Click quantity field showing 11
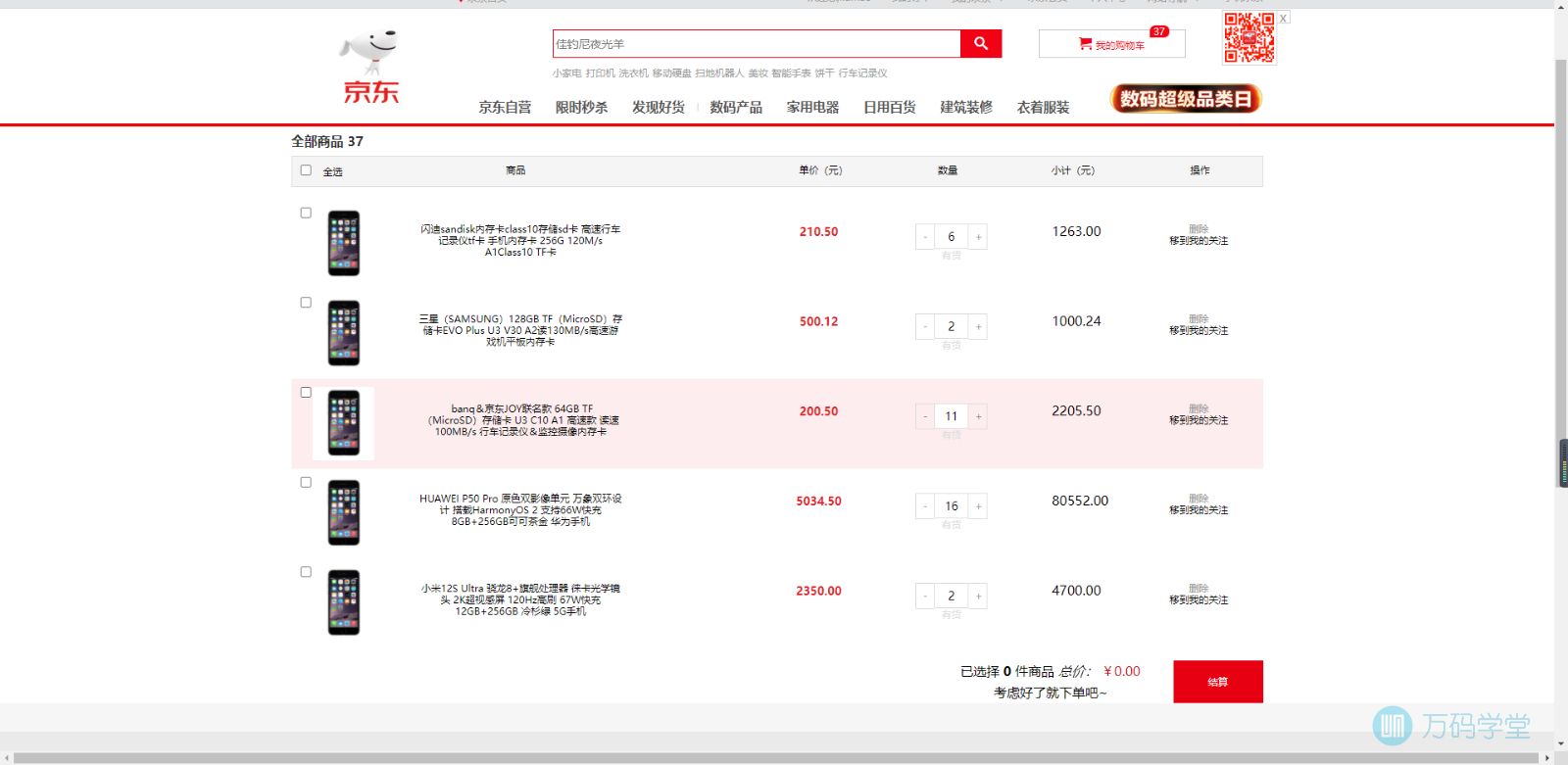Screen dimensions: 1568x765 tap(952, 416)
